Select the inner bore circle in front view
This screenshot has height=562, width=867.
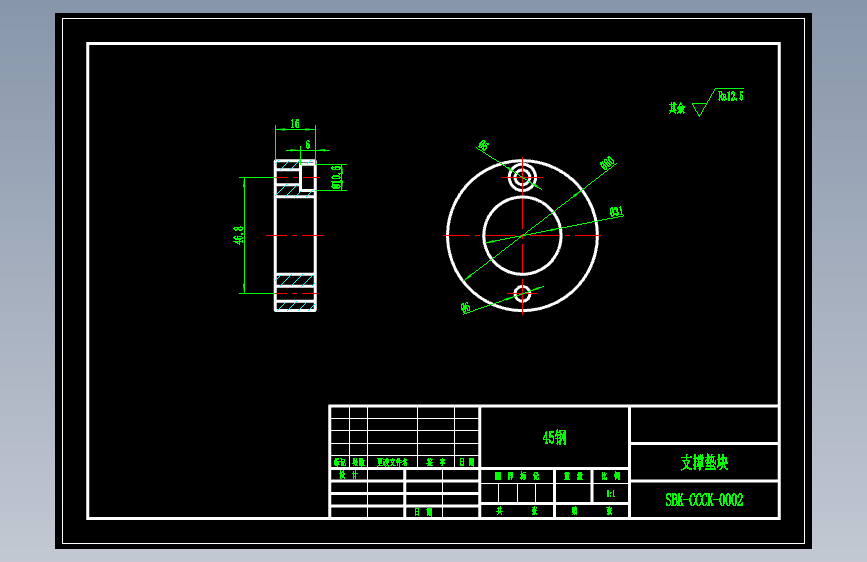click(x=523, y=236)
